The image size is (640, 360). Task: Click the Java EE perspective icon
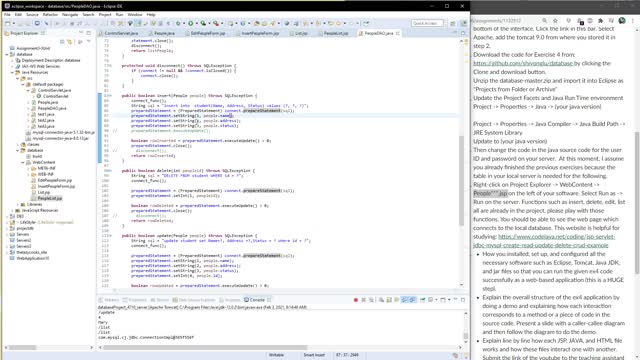(463, 24)
